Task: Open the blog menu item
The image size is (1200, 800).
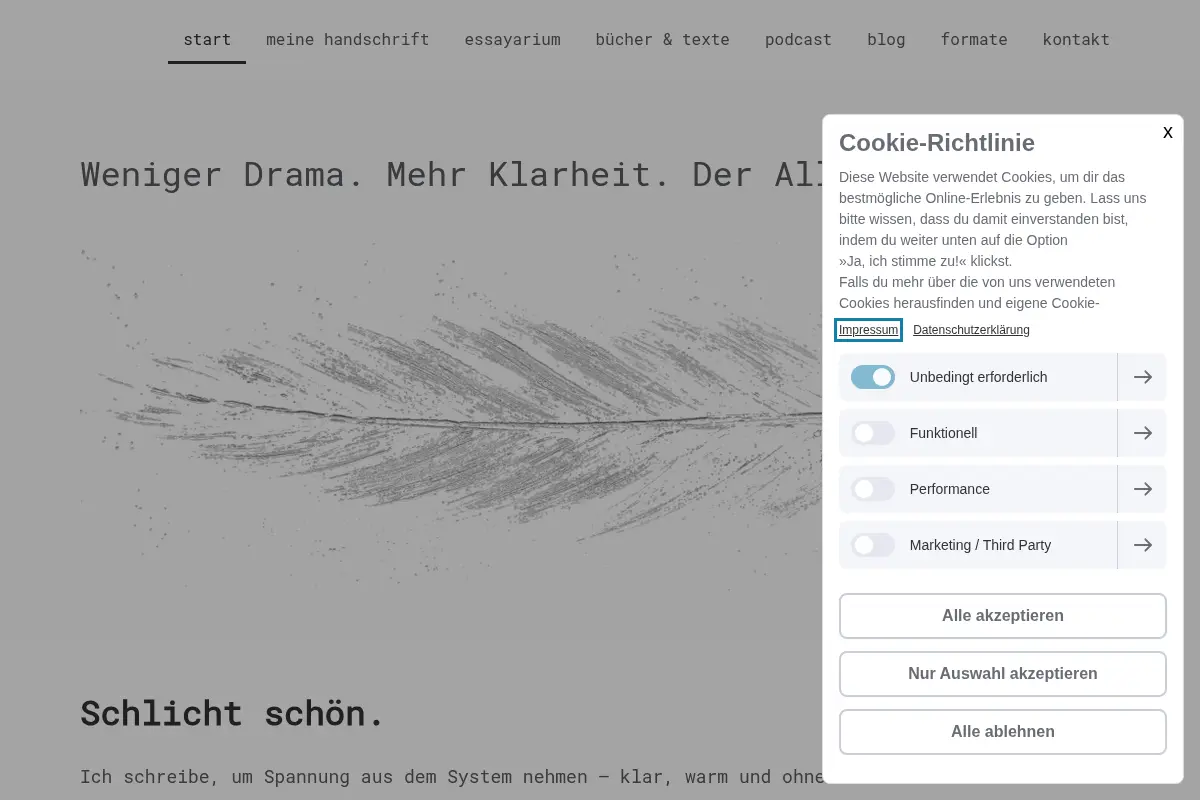Action: (x=886, y=40)
